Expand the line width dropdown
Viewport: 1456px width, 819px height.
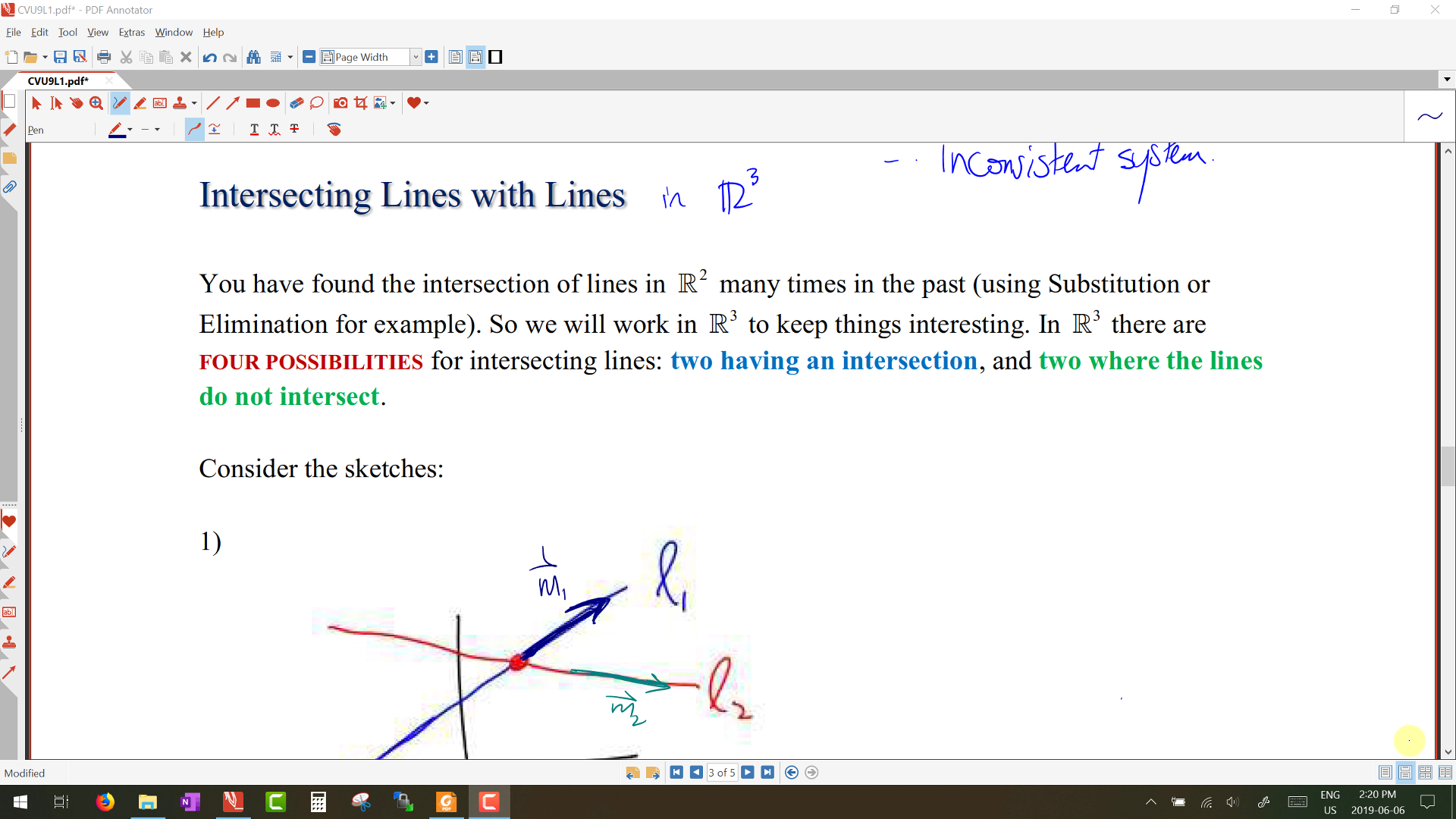pyautogui.click(x=157, y=130)
